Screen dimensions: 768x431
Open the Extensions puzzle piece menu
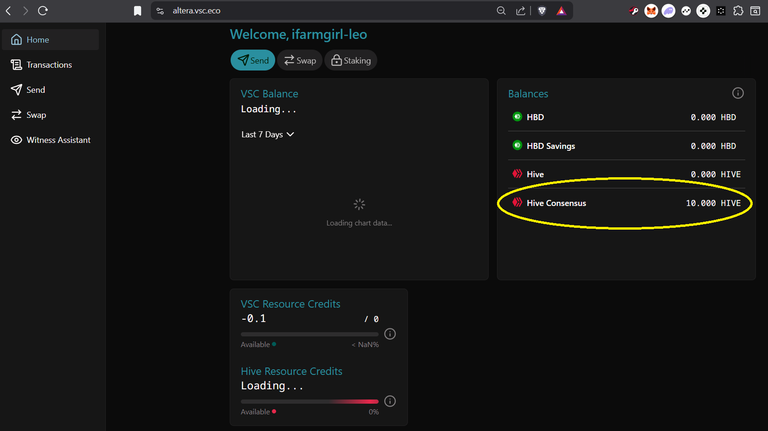(x=738, y=11)
